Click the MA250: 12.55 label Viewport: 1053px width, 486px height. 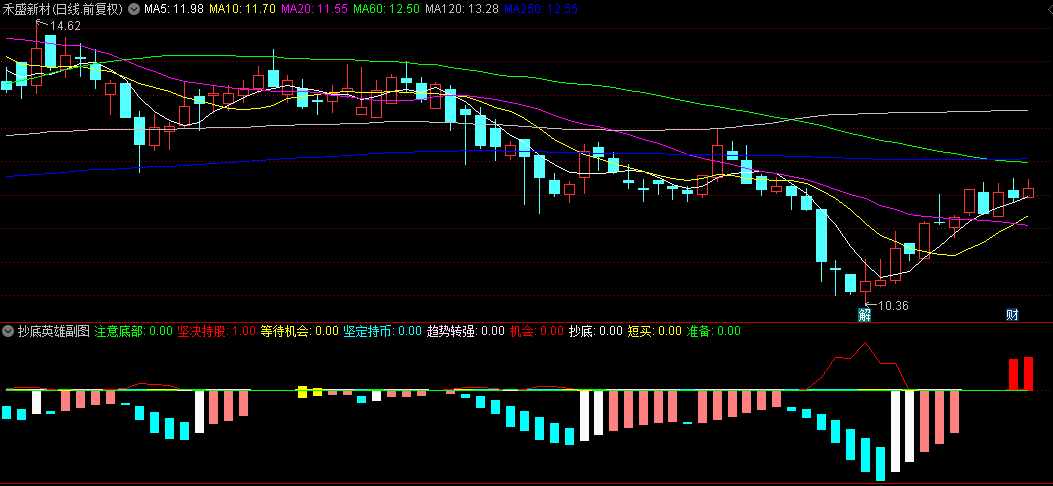click(x=540, y=9)
